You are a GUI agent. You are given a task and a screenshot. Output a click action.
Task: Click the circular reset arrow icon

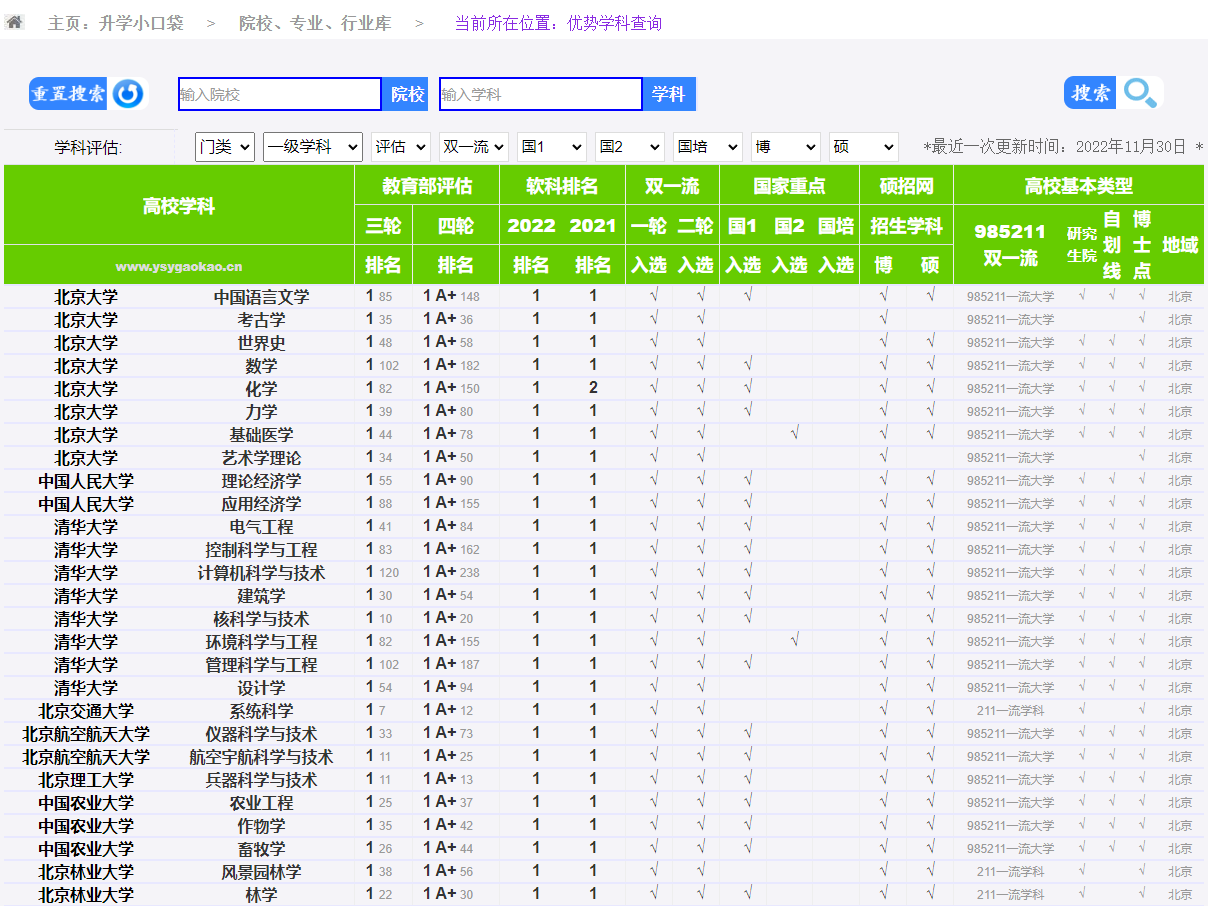coord(128,94)
